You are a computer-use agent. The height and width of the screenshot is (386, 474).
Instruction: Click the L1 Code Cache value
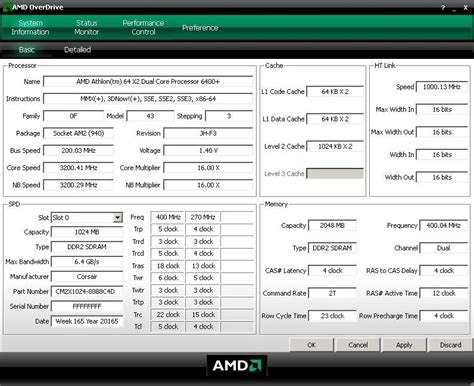click(335, 92)
